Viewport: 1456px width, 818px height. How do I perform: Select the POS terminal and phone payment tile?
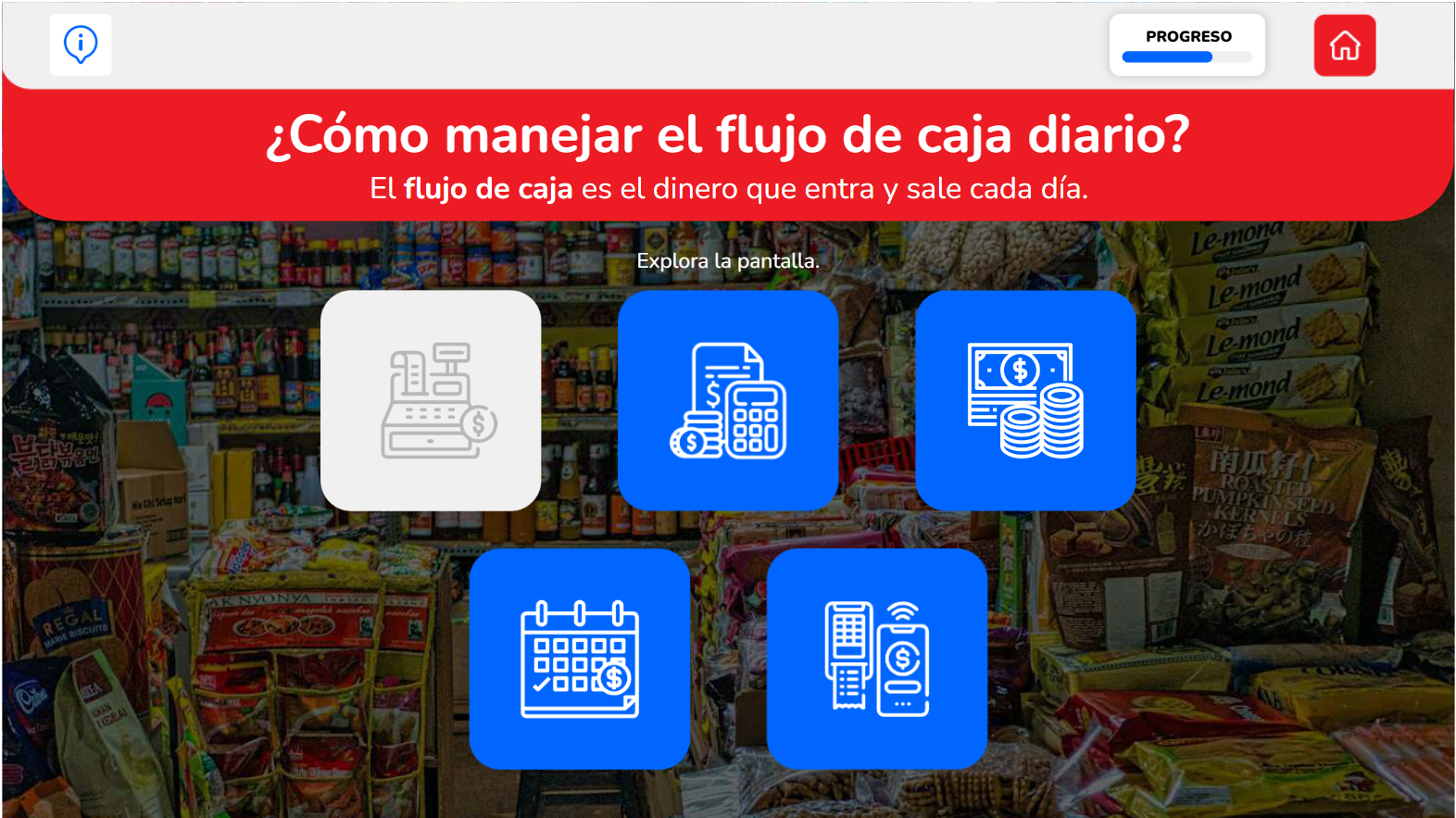(x=877, y=659)
